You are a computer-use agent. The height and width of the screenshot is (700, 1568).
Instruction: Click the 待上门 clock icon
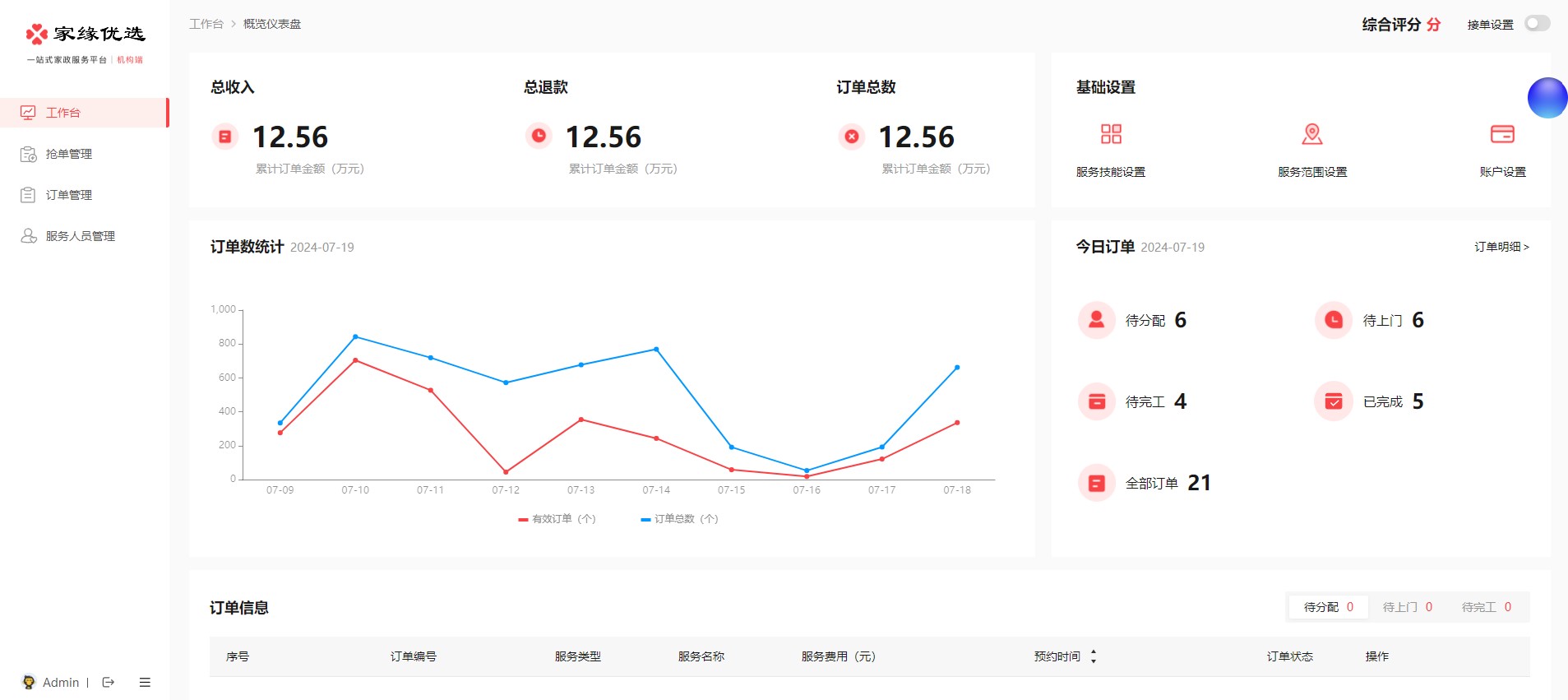pos(1334,320)
